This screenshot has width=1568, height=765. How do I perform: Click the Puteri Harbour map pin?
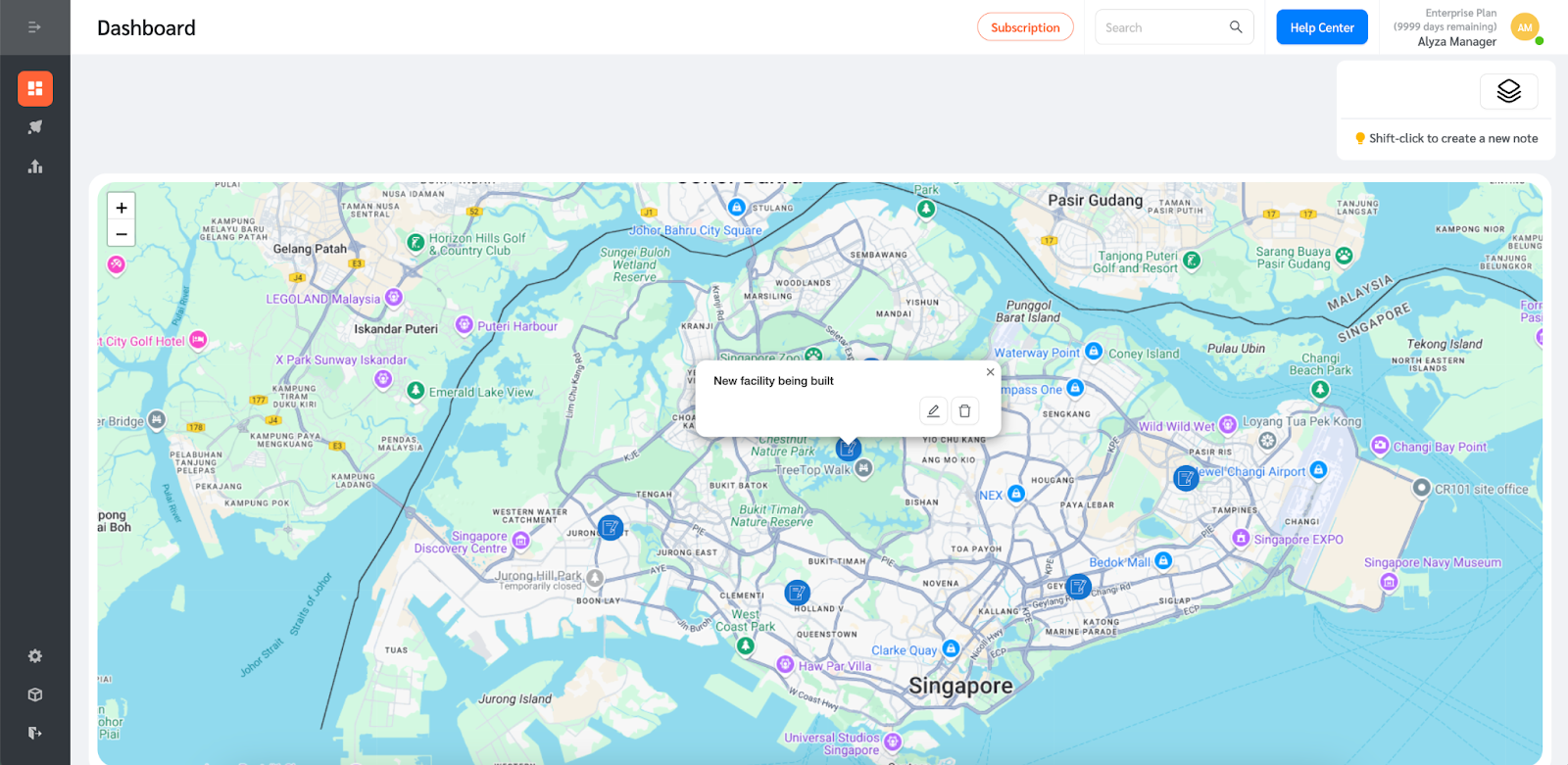pyautogui.click(x=465, y=324)
